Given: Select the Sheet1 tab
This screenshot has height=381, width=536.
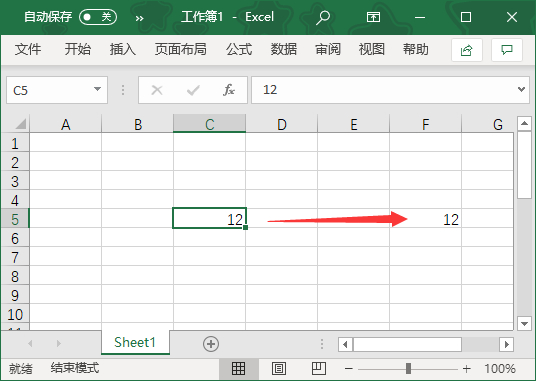Looking at the screenshot, I should [135, 342].
